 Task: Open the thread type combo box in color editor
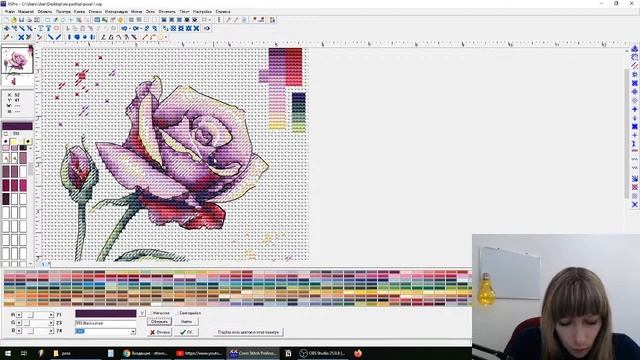106,331
